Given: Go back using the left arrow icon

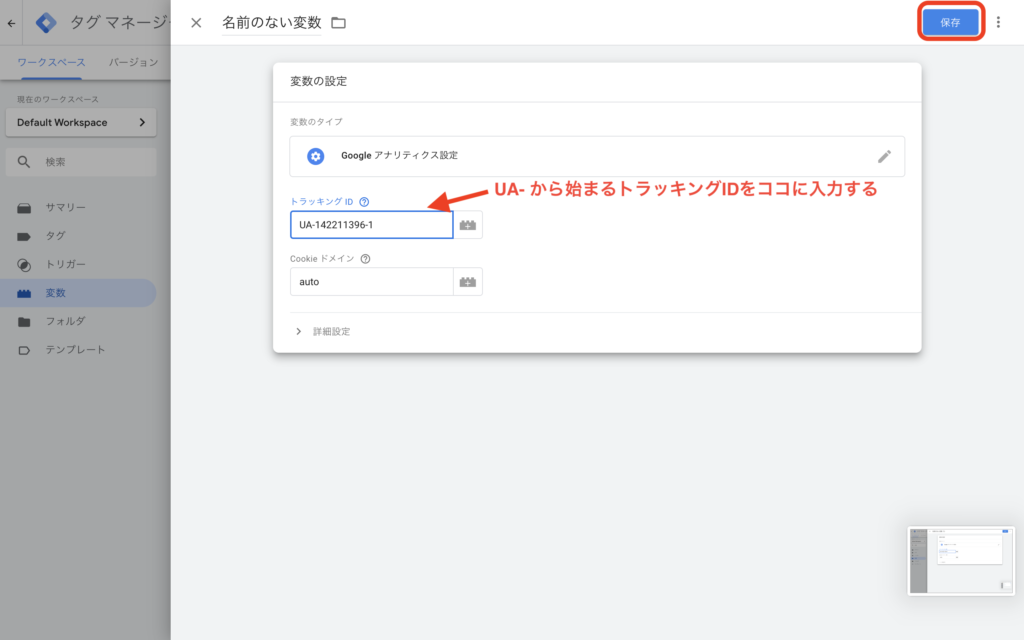Looking at the screenshot, I should tap(12, 23).
